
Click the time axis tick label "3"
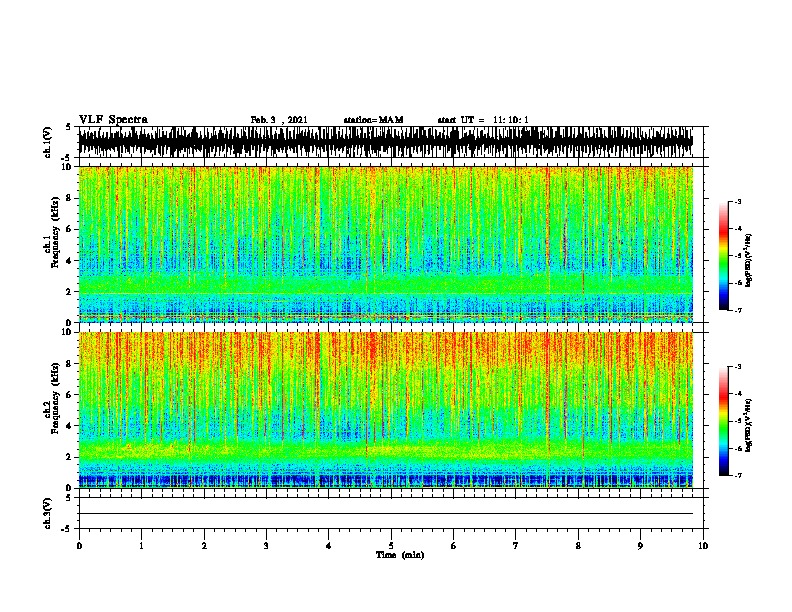click(x=266, y=546)
